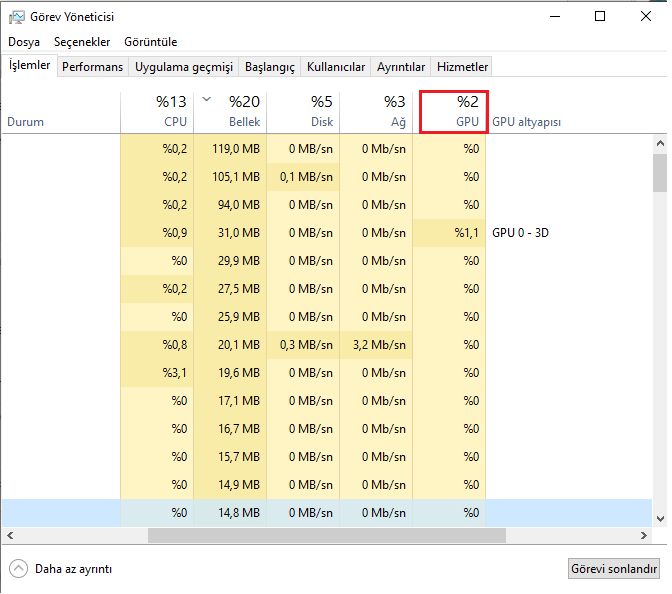Click the %0,9 CPU usage cell
Image resolution: width=672 pixels, height=594 pixels.
coord(157,233)
